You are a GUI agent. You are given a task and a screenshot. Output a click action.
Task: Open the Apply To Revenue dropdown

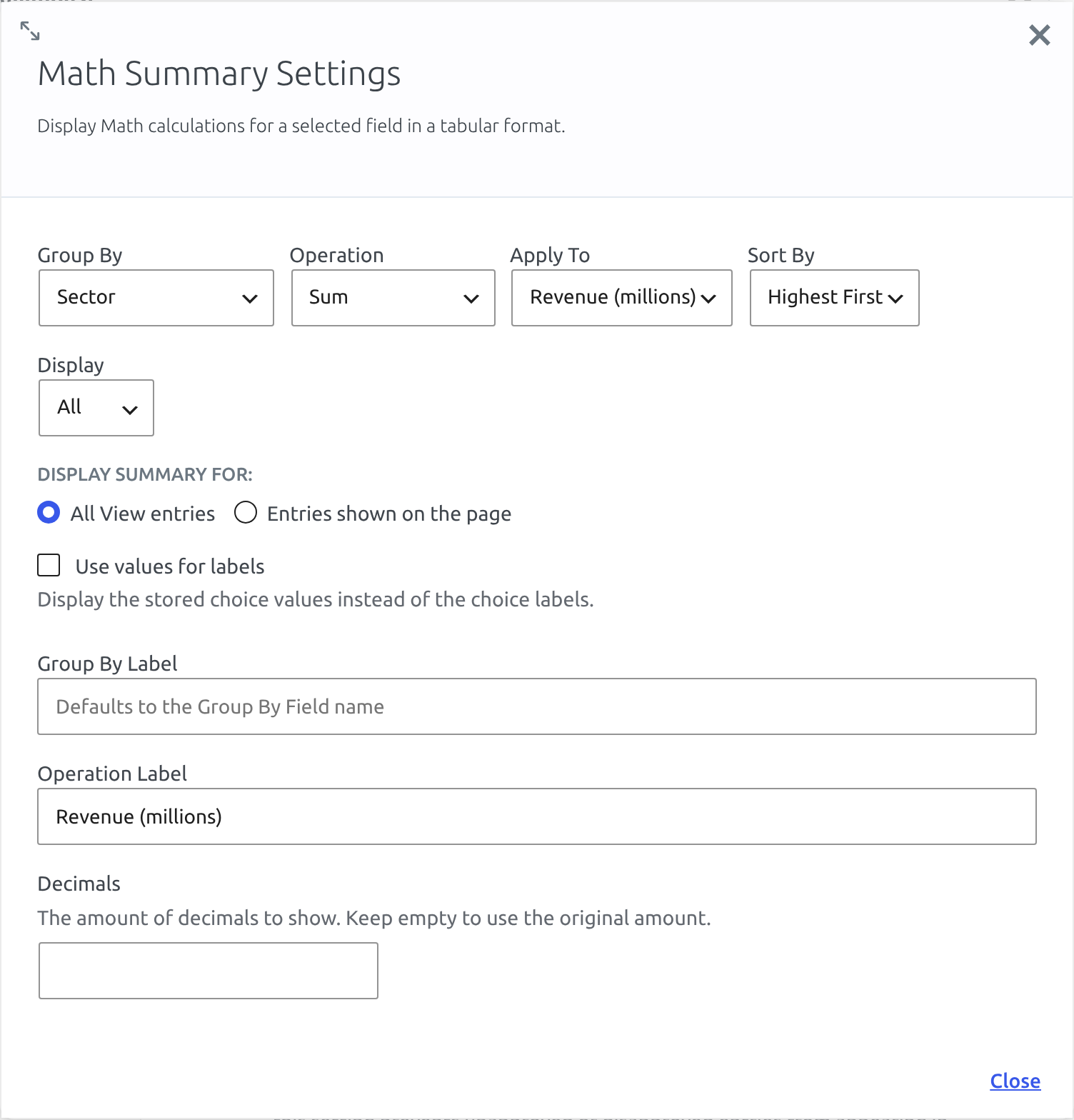[x=622, y=298]
